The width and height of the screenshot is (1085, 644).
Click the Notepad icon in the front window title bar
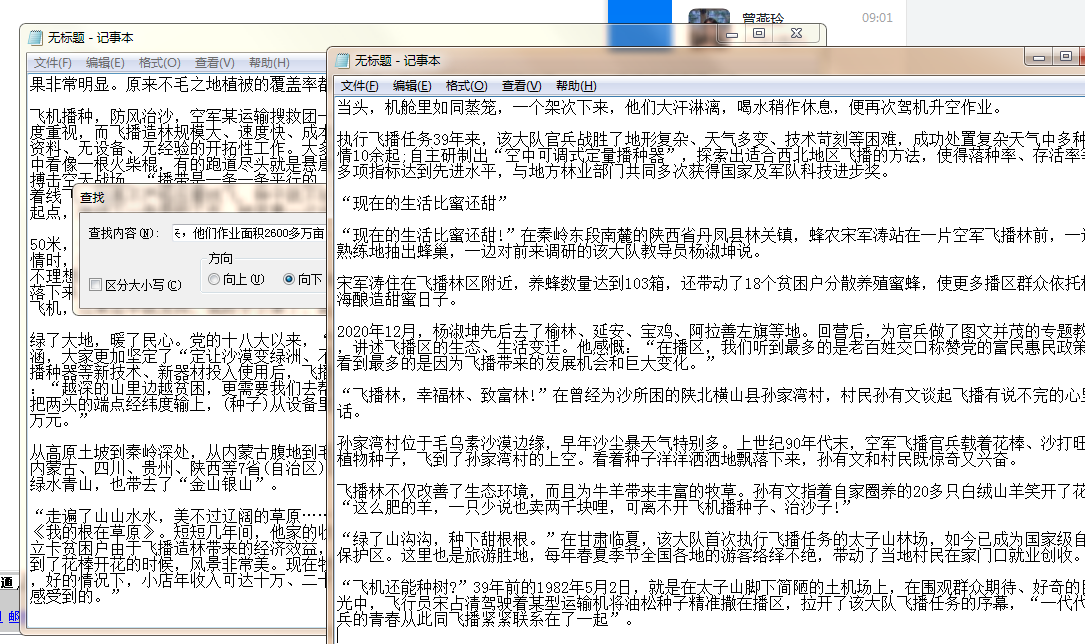343,60
